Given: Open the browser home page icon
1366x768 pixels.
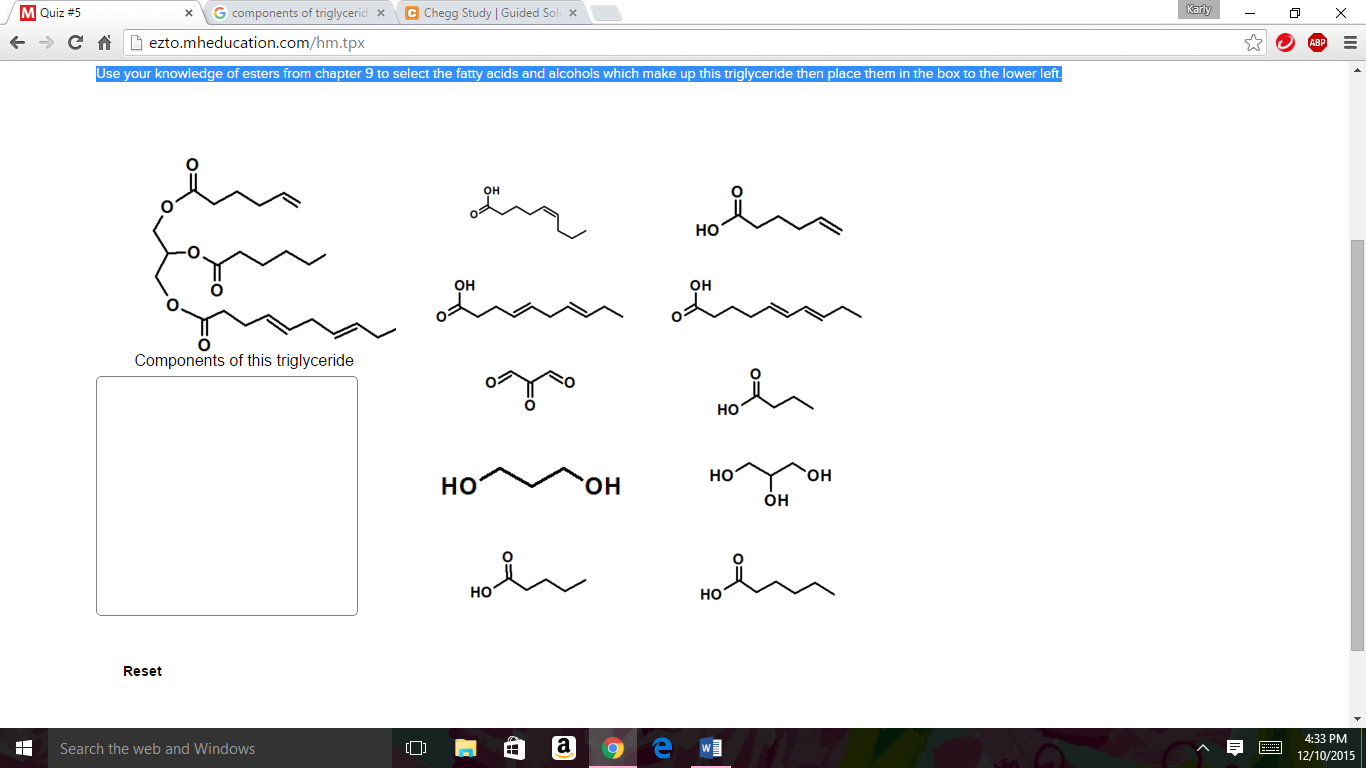Looking at the screenshot, I should coord(105,43).
